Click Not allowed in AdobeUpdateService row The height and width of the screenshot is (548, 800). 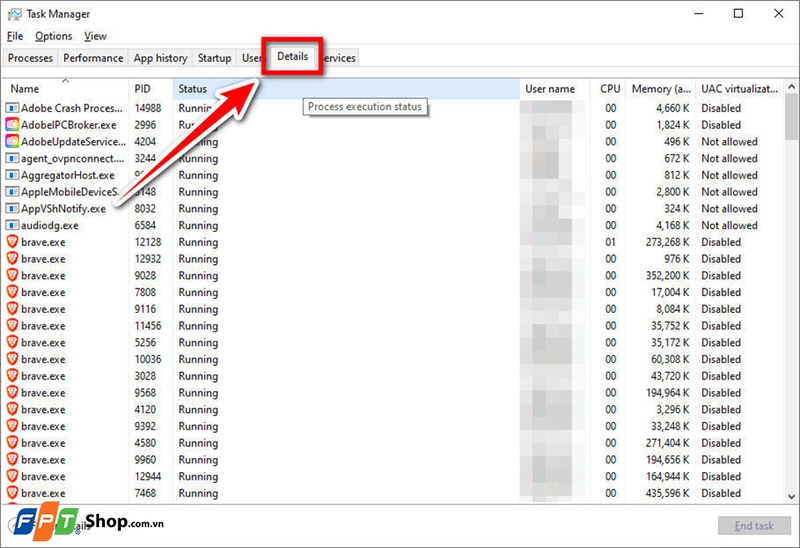729,141
